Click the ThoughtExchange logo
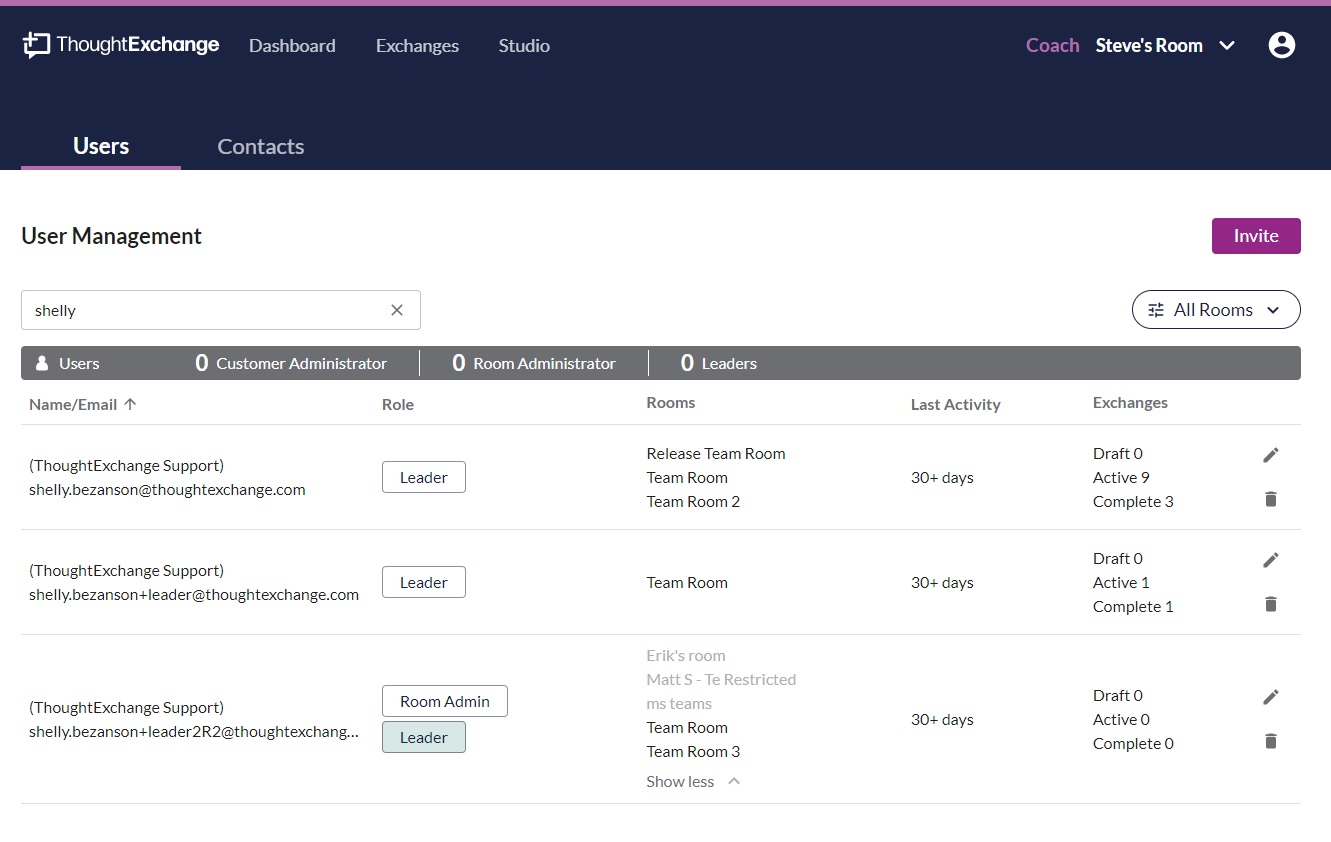Screen dimensions: 1331x842 tap(121, 45)
